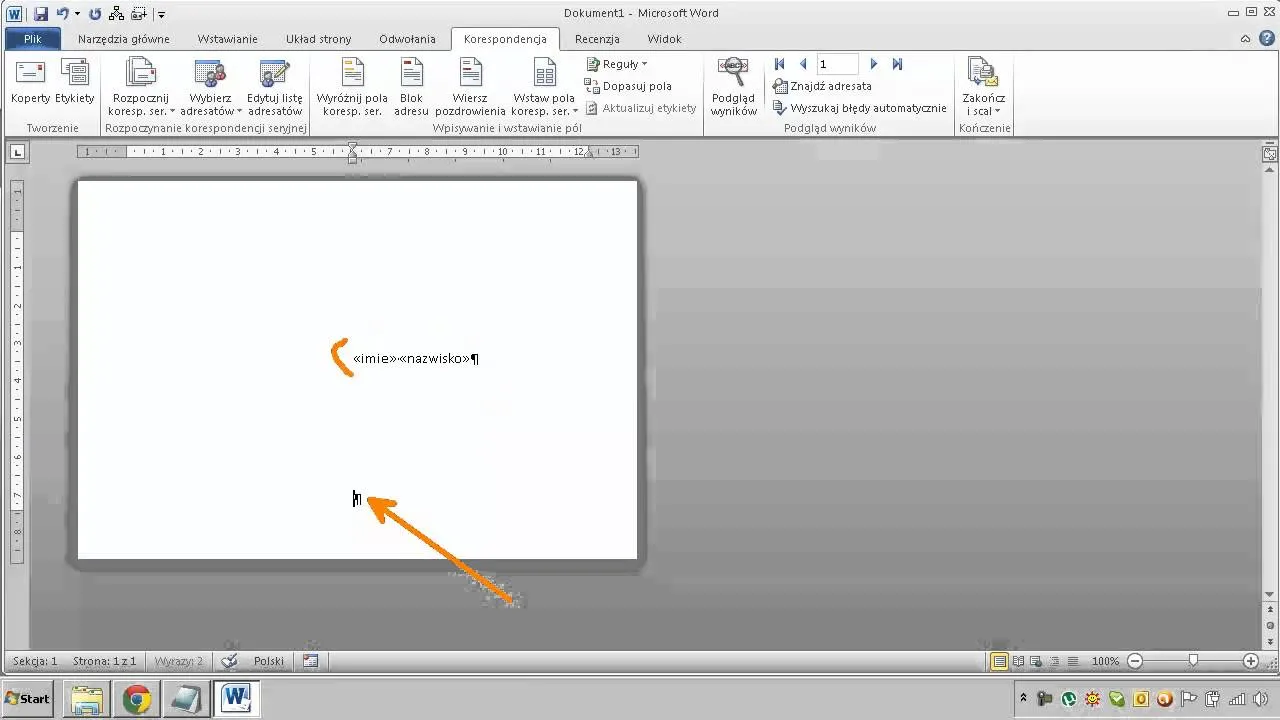Insert a Blok adresu field
Image resolution: width=1280 pixels, height=720 pixels.
point(411,87)
